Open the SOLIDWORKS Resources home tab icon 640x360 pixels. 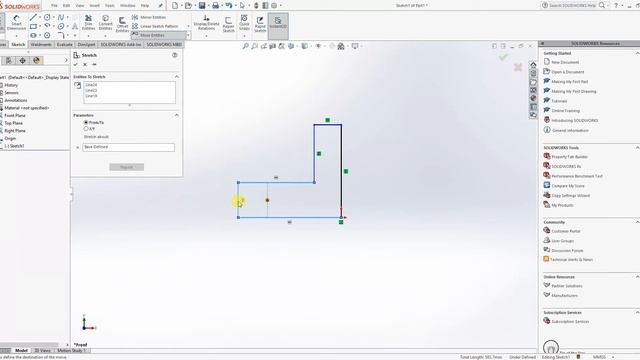pos(533,65)
